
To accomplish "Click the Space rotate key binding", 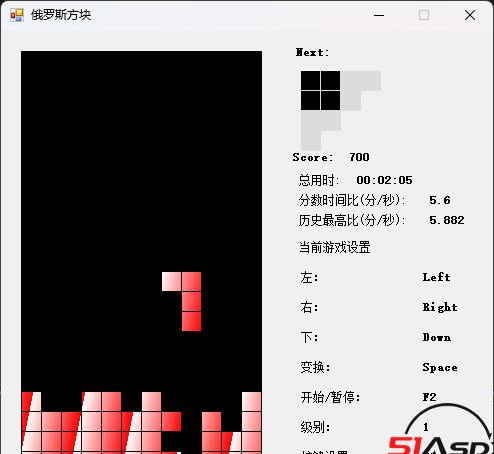I will click(x=440, y=367).
